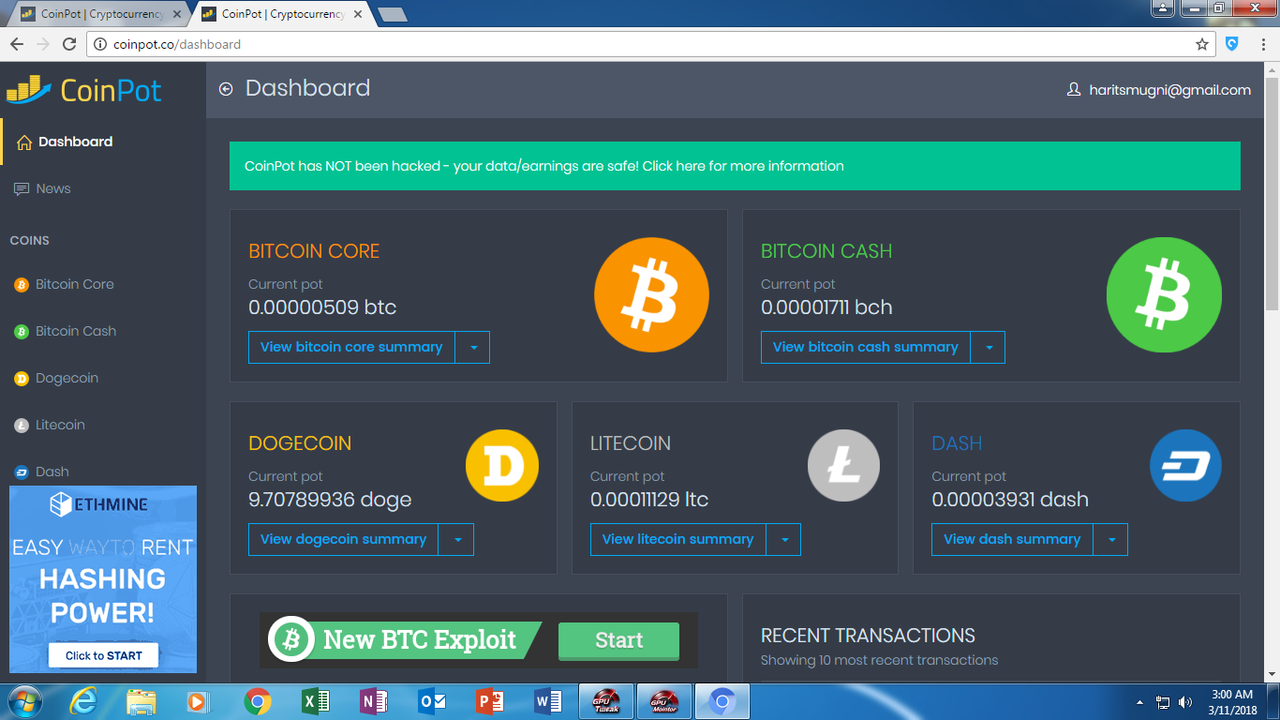
Task: Click View litecoin summary button
Action: pyautogui.click(x=678, y=539)
